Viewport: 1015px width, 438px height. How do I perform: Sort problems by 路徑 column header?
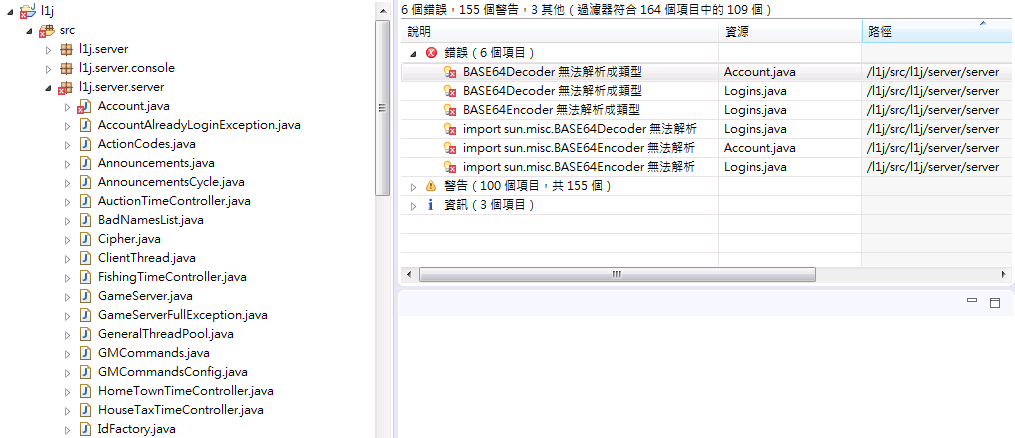point(937,32)
